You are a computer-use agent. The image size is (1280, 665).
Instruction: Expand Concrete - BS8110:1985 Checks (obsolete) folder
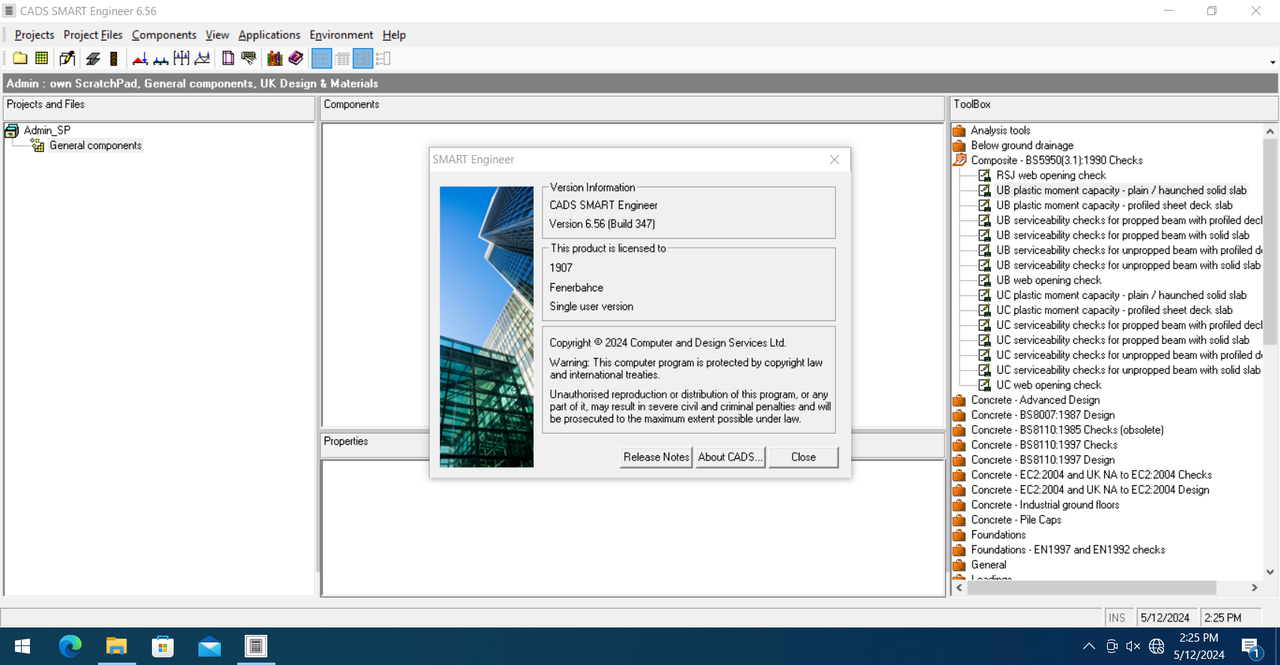click(1067, 430)
